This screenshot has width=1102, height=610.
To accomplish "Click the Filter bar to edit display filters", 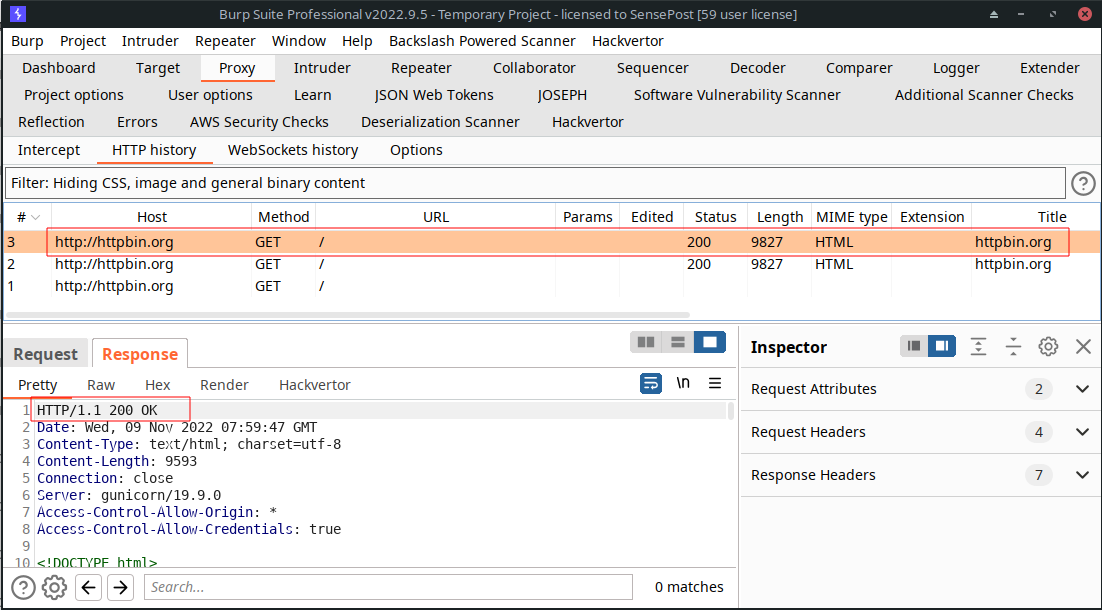I will pyautogui.click(x=535, y=183).
